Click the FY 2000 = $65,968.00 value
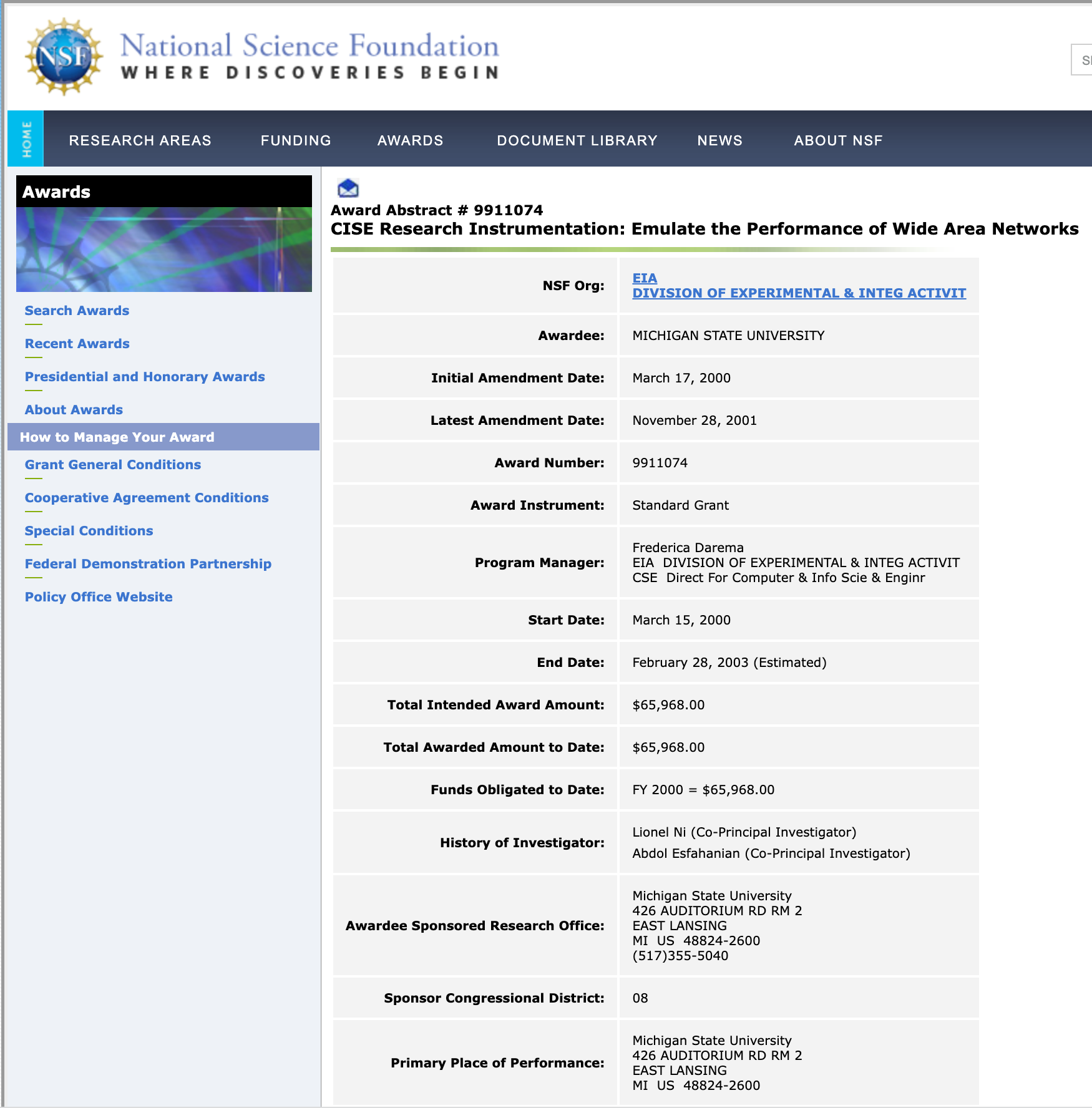 click(703, 790)
